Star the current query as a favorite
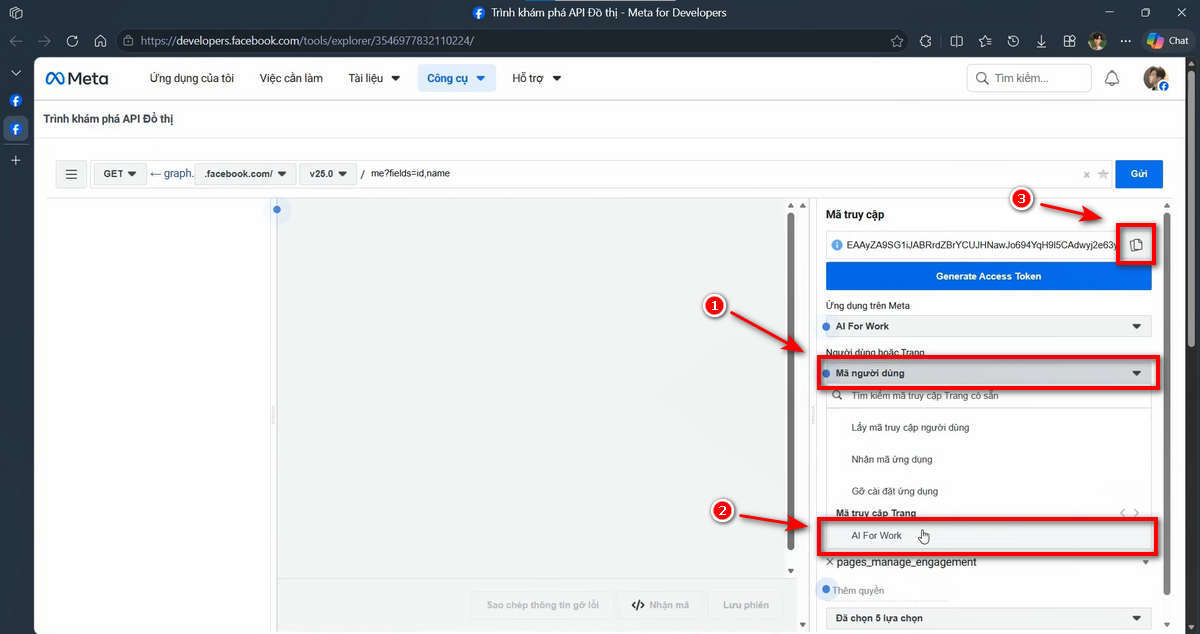 (x=1103, y=174)
